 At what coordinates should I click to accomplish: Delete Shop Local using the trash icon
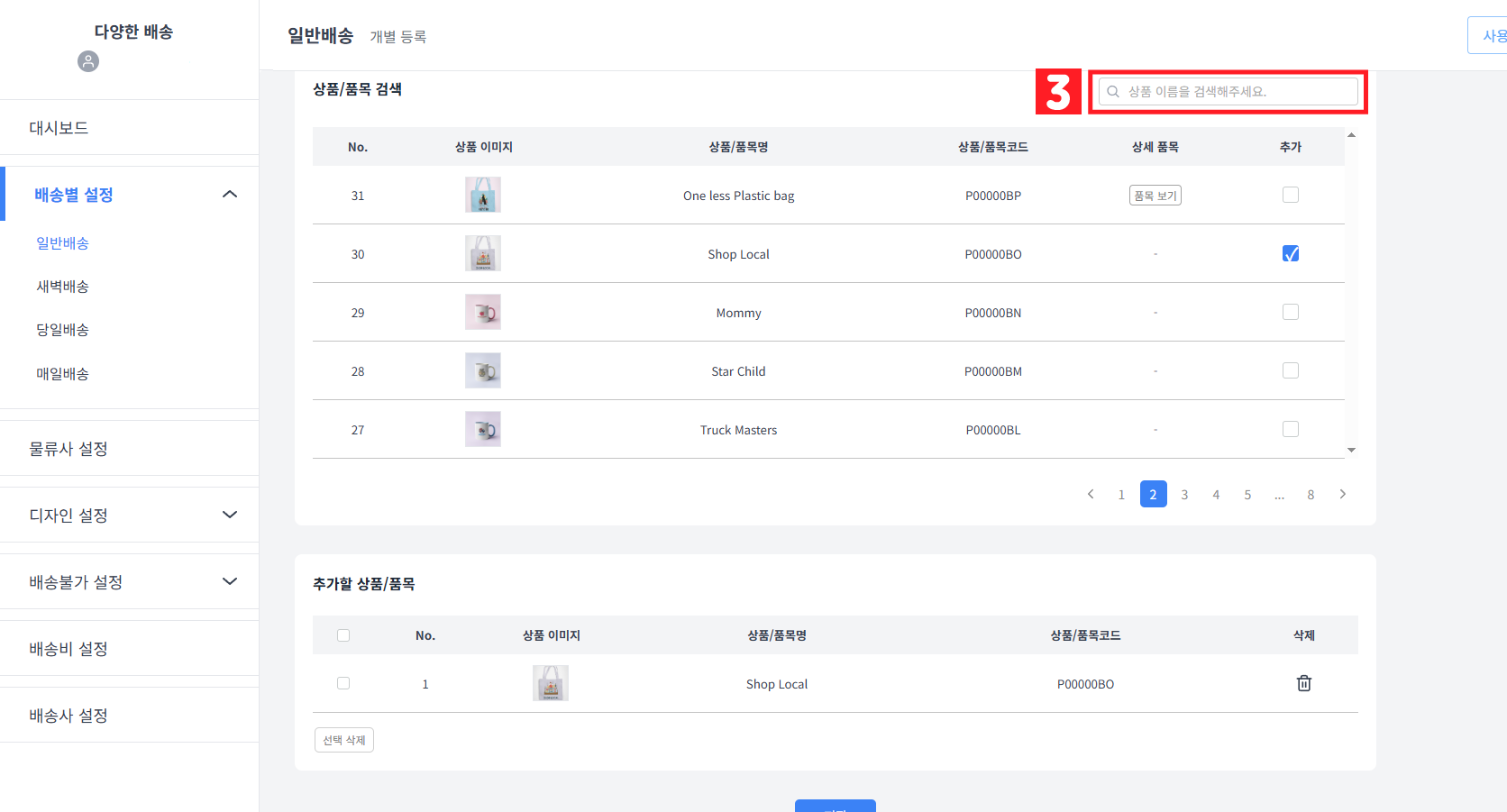1303,683
